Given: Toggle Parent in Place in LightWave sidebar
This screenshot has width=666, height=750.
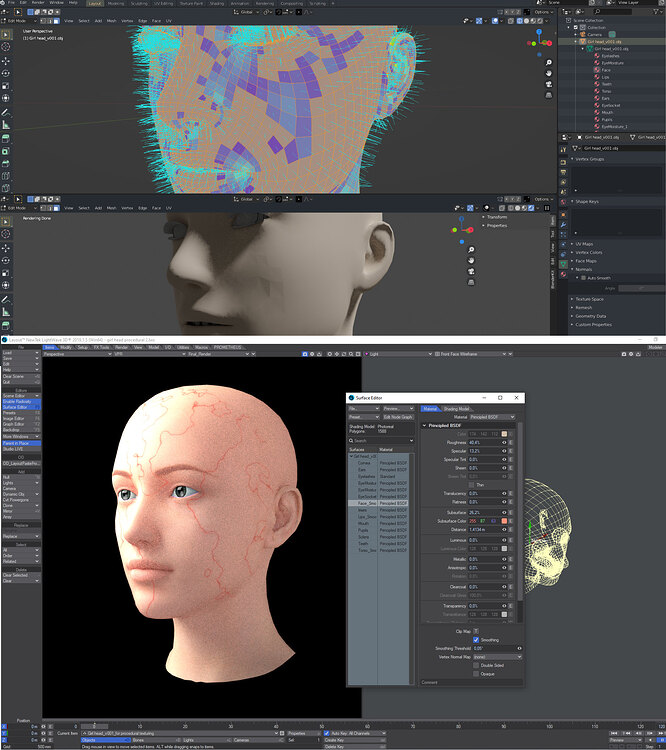Looking at the screenshot, I should 21,443.
